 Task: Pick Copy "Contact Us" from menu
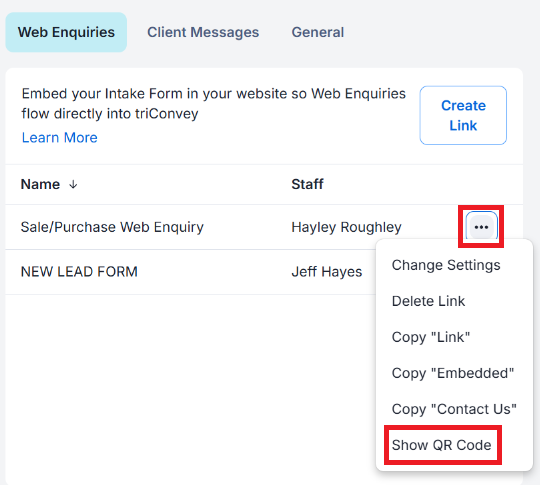[x=454, y=409]
